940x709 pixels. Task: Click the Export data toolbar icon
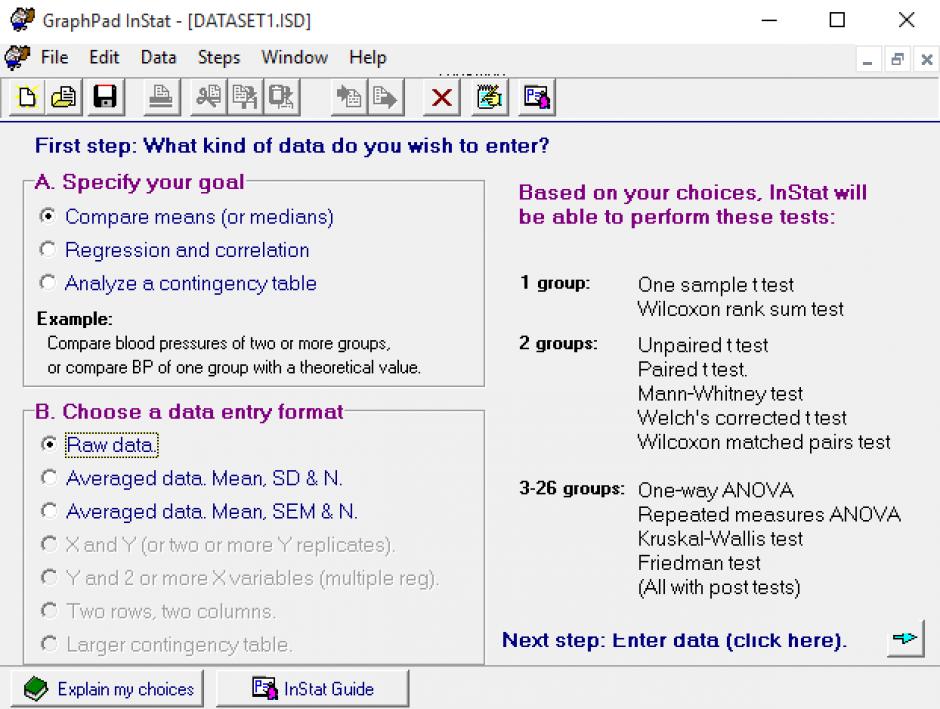(x=385, y=96)
